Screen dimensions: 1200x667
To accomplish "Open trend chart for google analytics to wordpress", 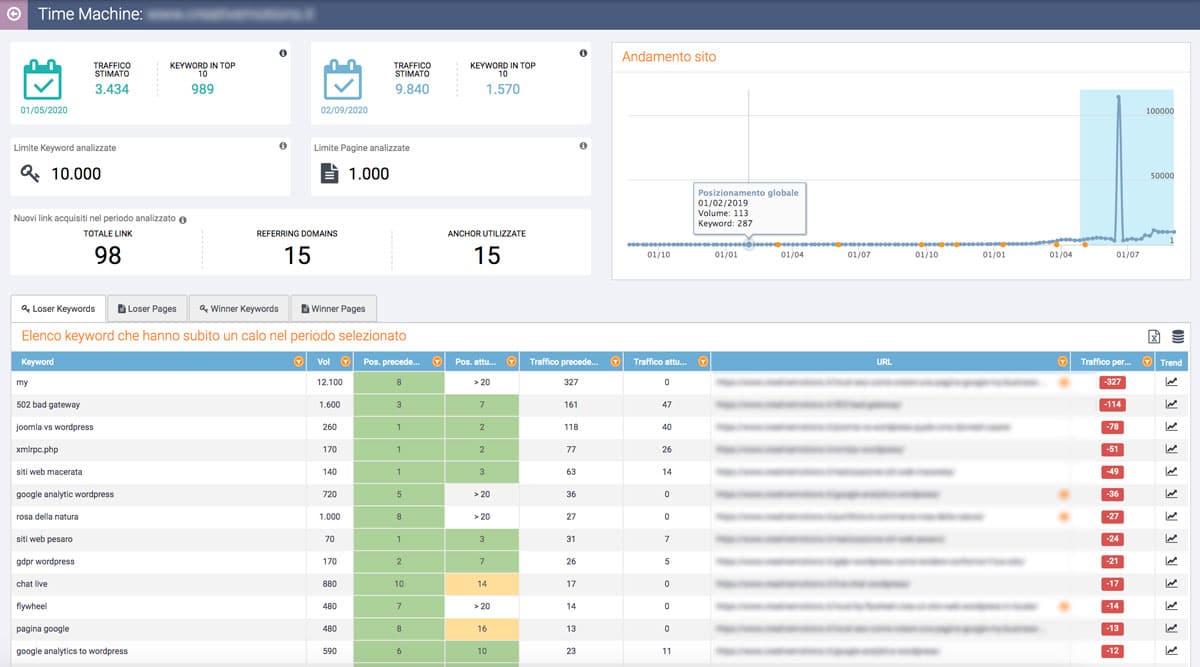I will pyautogui.click(x=1171, y=651).
